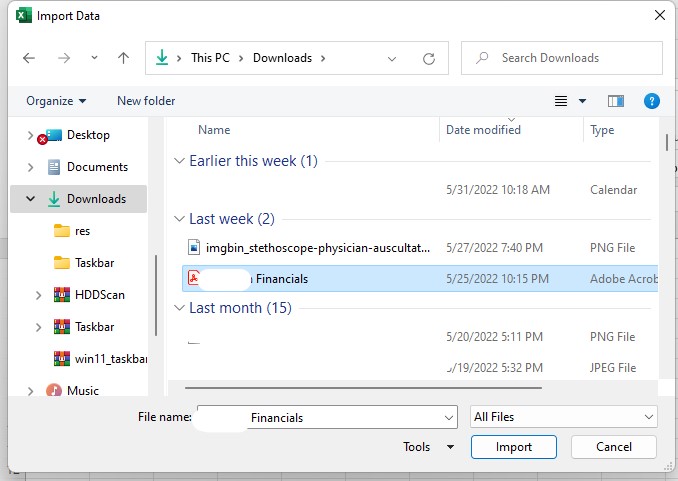
Task: Expand the HDDScan archive node
Action: click(38, 295)
